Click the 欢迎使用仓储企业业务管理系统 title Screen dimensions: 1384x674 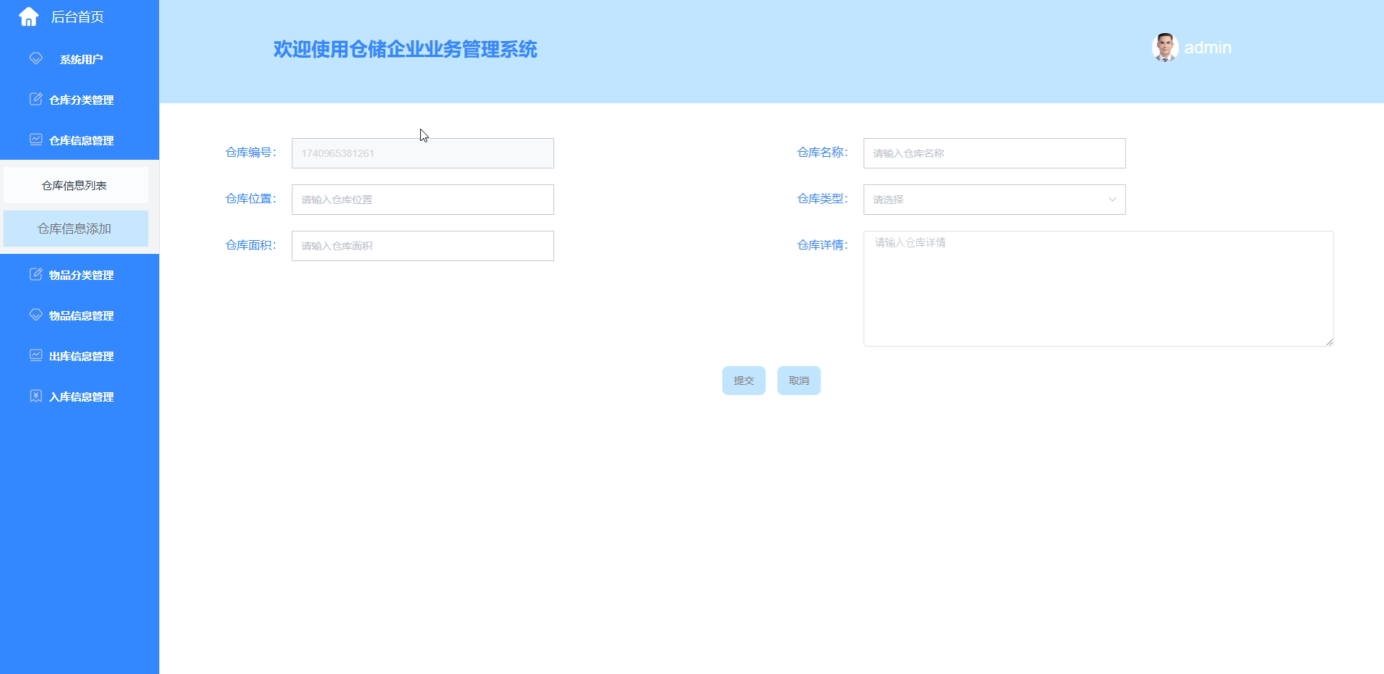click(x=405, y=49)
